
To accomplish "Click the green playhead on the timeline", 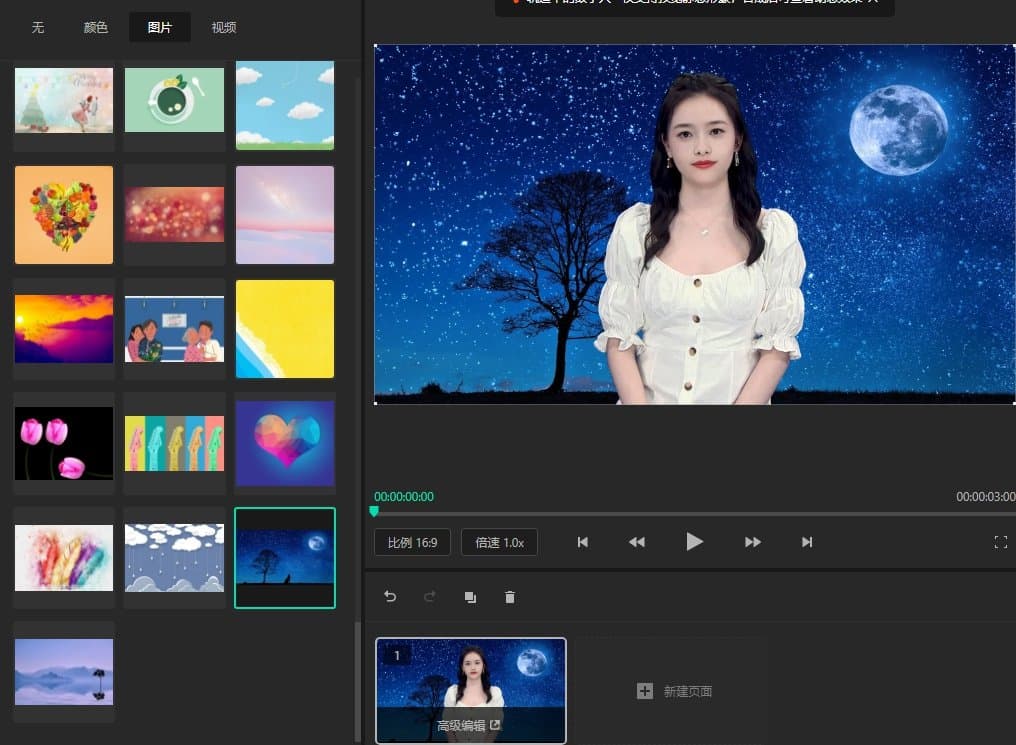I will click(374, 511).
